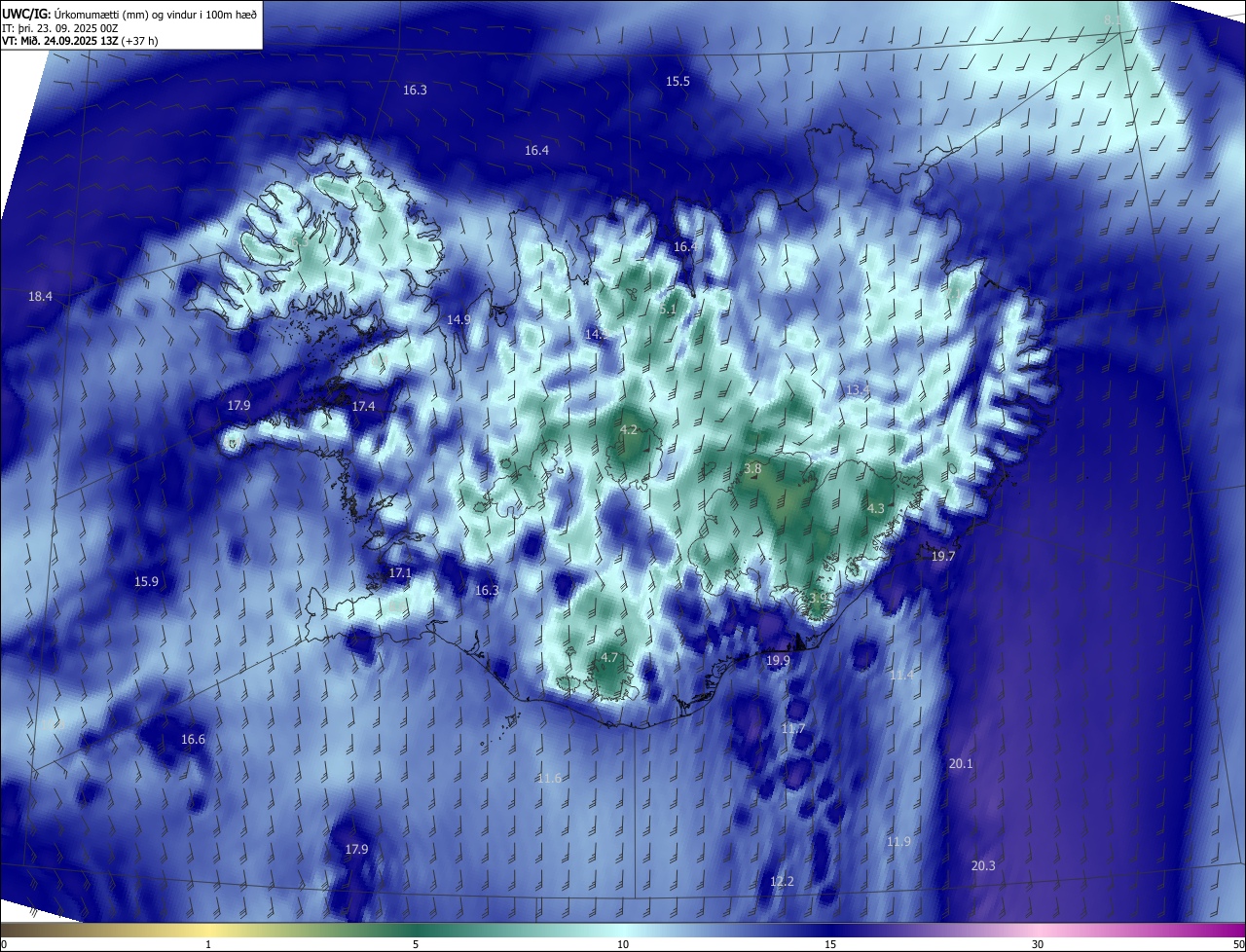
Task: Select the 17.4 map label
Action: (363, 406)
